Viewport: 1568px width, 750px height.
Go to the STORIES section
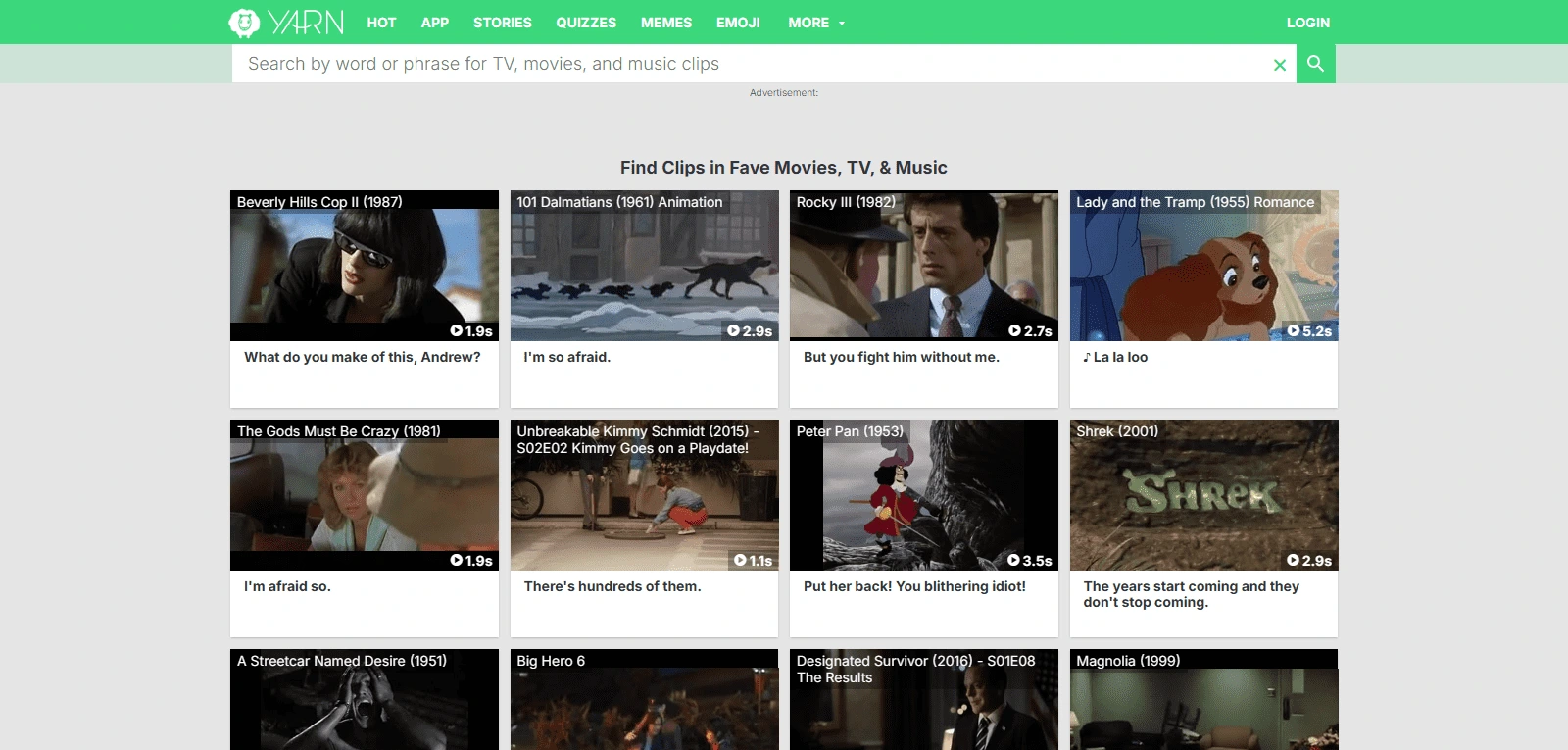click(503, 23)
